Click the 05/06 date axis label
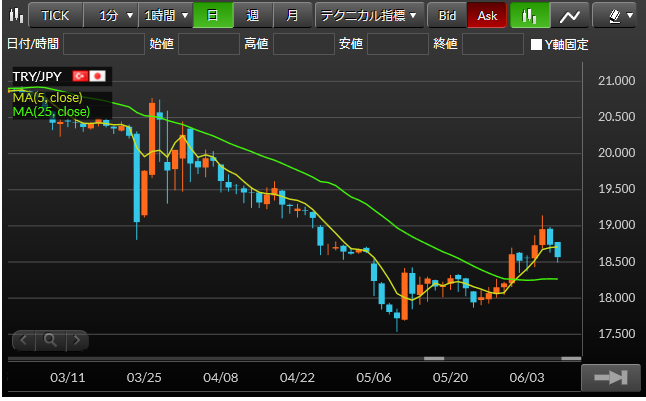 tap(374, 378)
